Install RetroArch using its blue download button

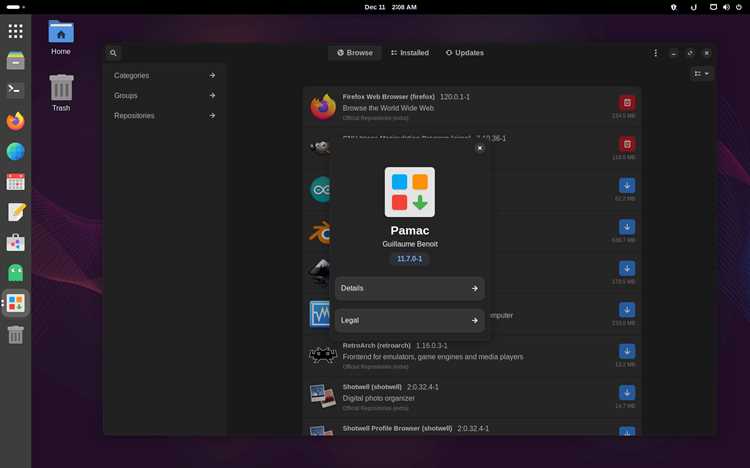[x=627, y=351]
